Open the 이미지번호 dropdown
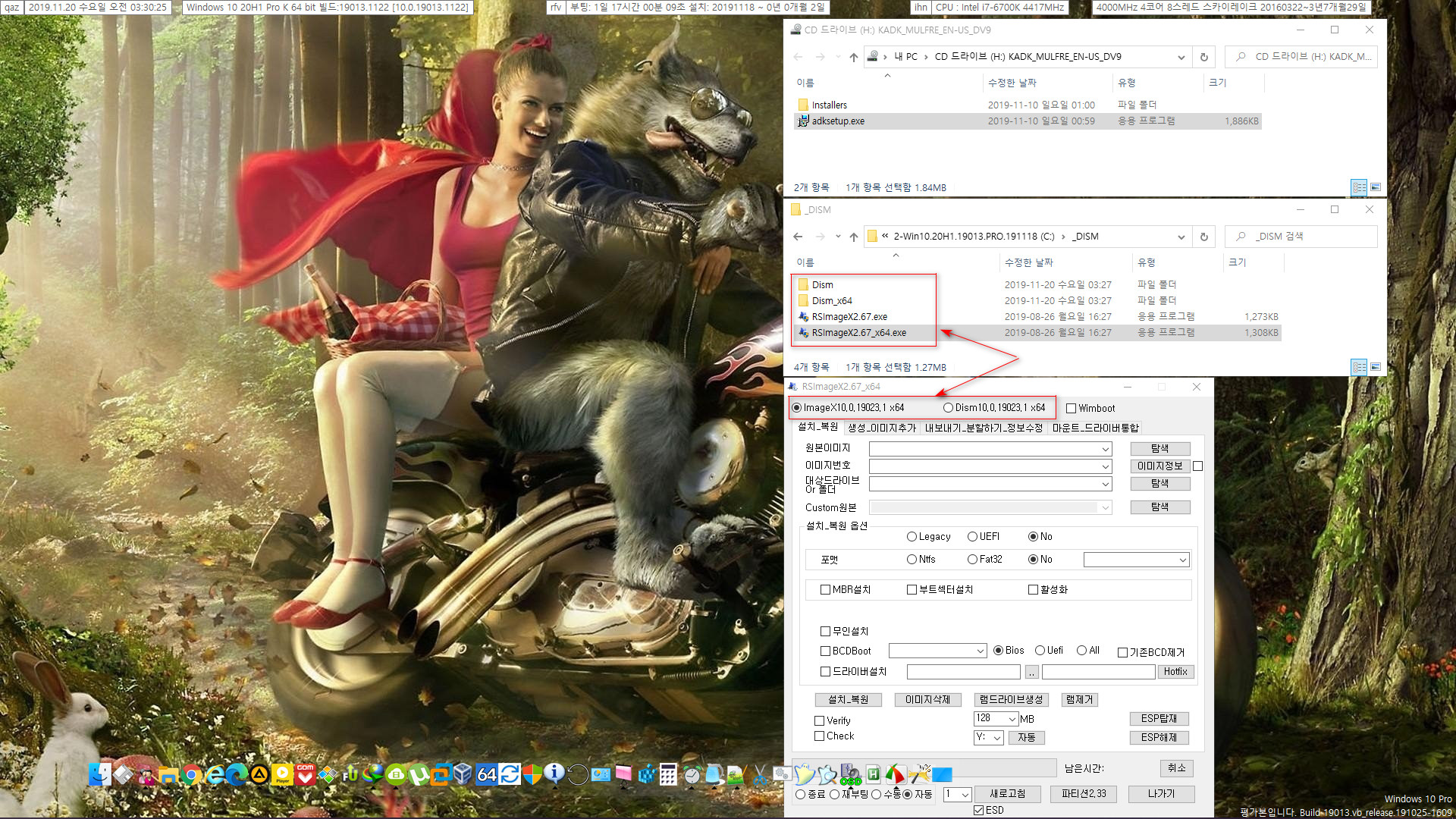This screenshot has width=1456, height=819. pyautogui.click(x=1105, y=466)
